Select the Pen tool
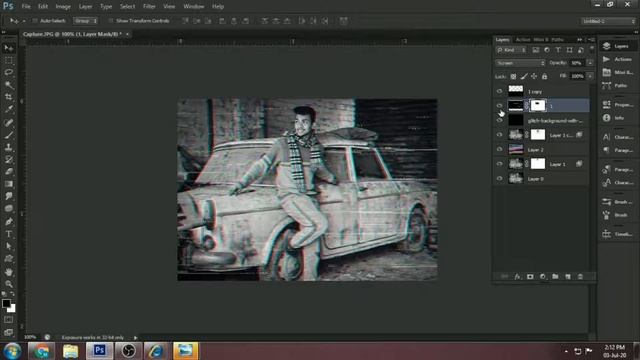640x360 pixels. pyautogui.click(x=9, y=222)
